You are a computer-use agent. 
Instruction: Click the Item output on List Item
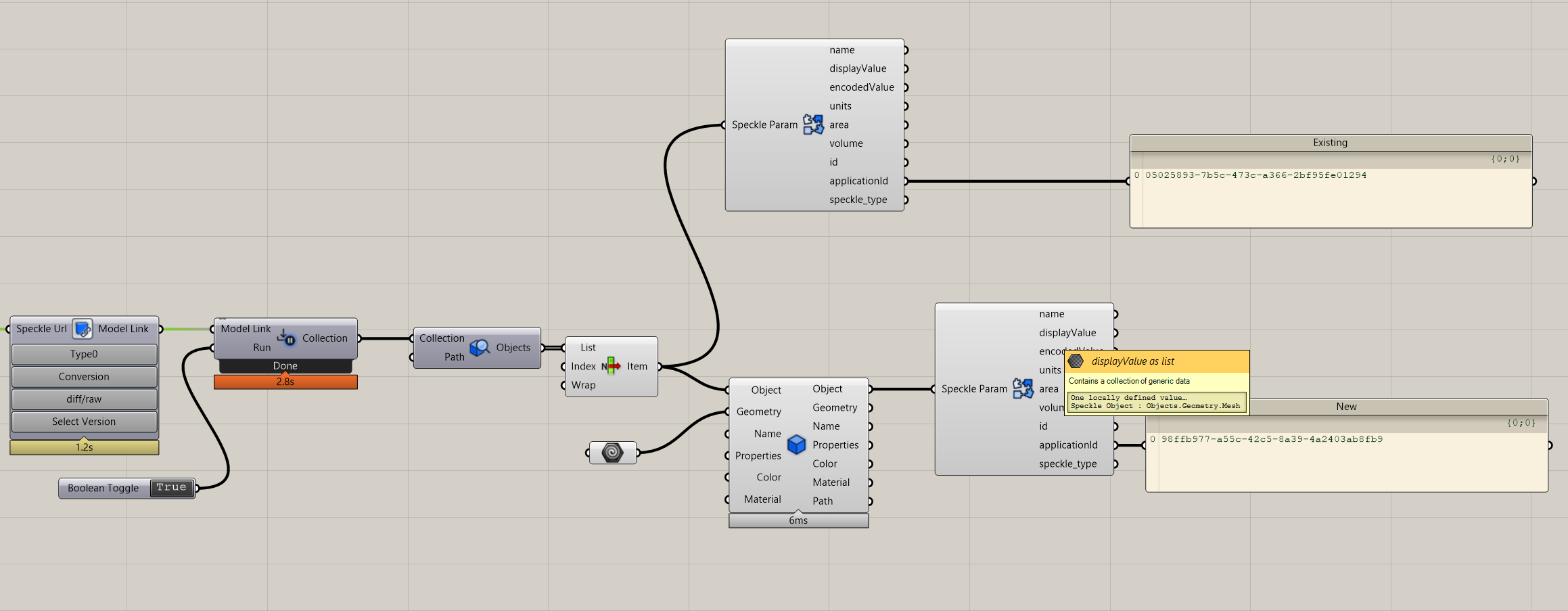[x=637, y=366]
